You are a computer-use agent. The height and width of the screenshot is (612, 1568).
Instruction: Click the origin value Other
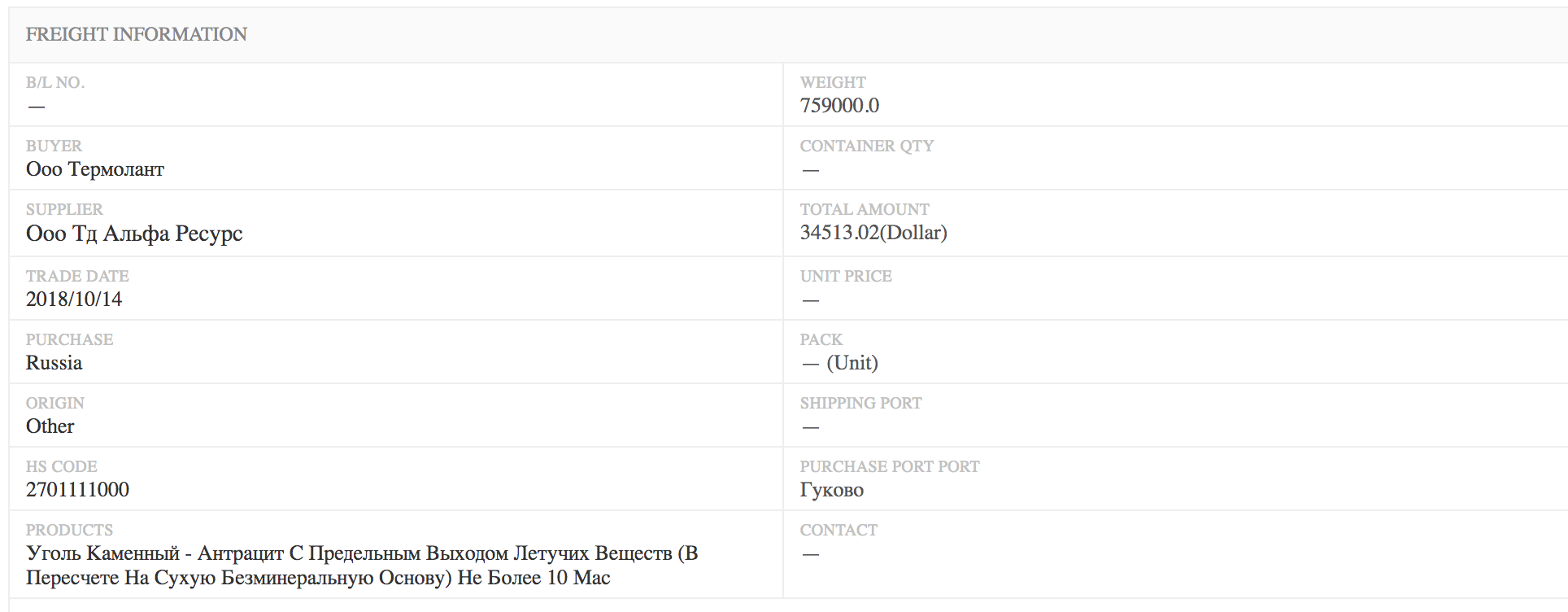click(x=50, y=426)
